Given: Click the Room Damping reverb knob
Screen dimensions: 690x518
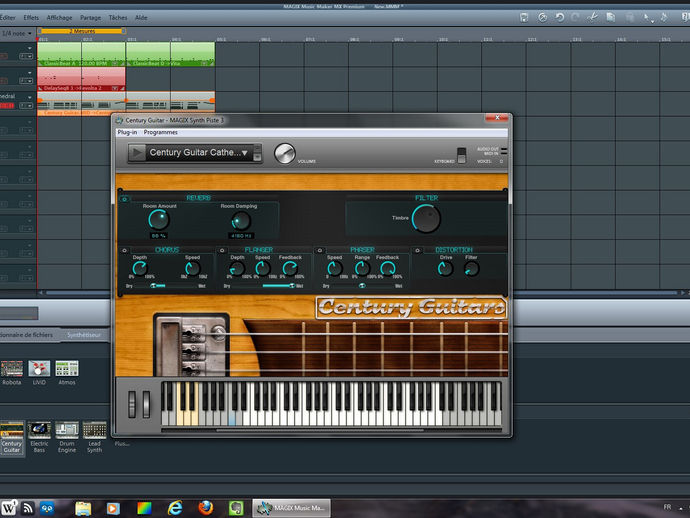Looking at the screenshot, I should [241, 220].
